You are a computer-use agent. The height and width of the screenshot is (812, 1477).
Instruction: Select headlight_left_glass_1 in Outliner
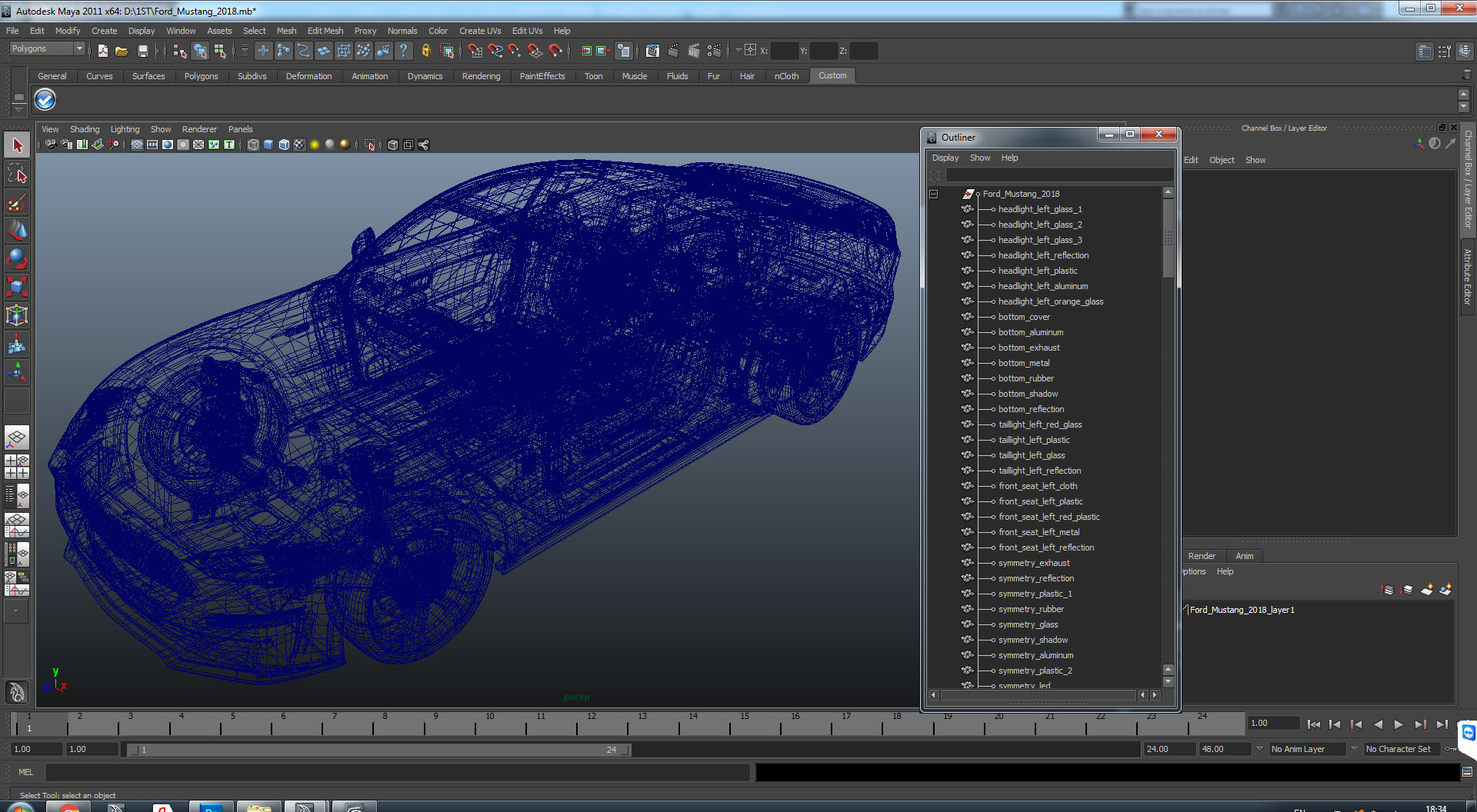point(1039,209)
